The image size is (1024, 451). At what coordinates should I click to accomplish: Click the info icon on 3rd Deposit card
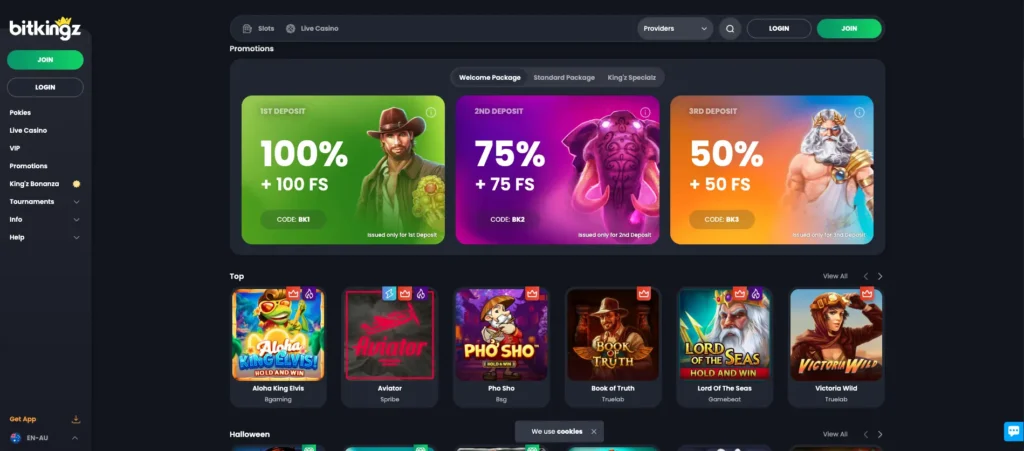(859, 112)
